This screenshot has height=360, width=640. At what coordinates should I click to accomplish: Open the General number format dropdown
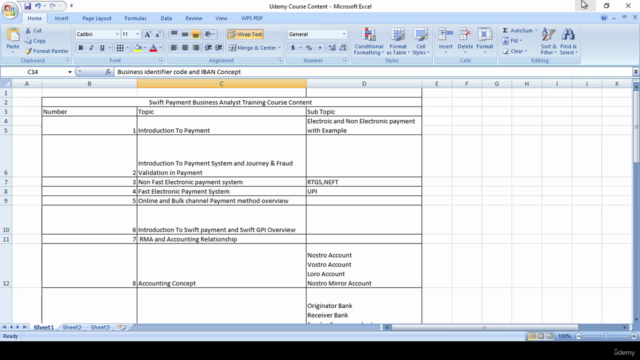(x=344, y=34)
